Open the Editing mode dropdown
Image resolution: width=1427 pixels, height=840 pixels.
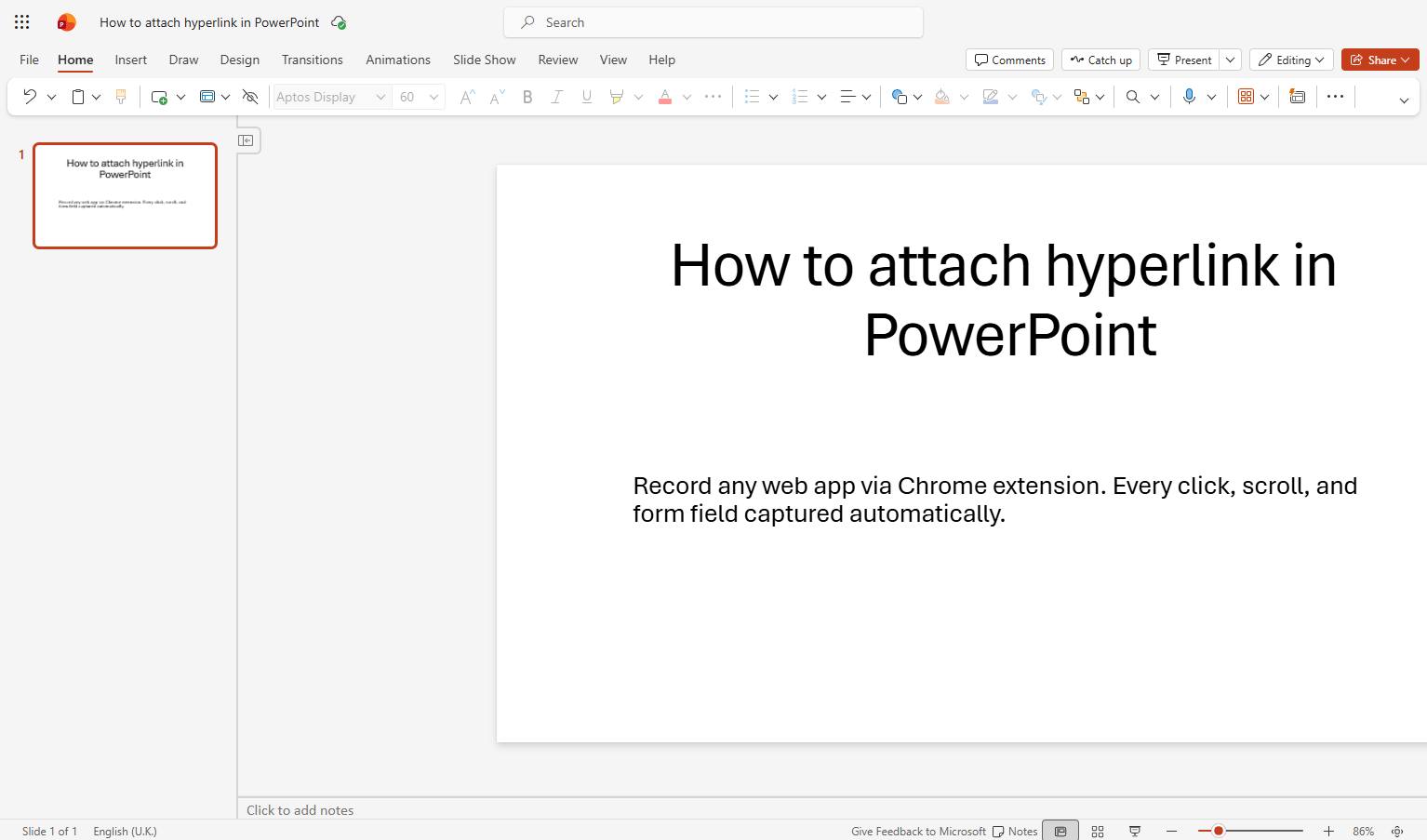coord(1291,60)
